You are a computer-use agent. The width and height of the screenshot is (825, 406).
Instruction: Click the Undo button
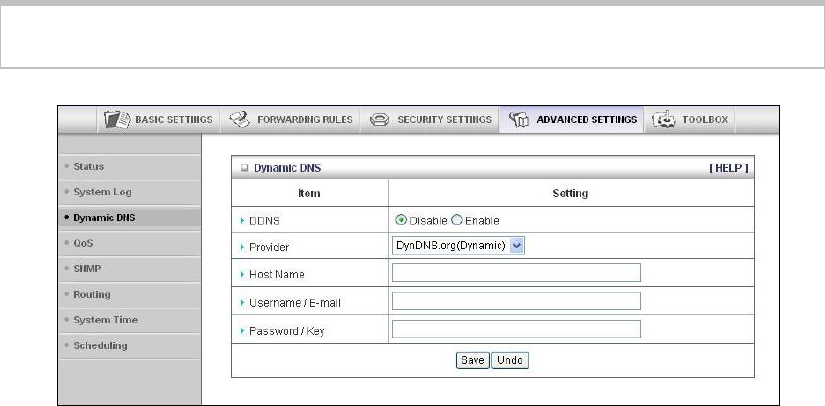click(510, 360)
